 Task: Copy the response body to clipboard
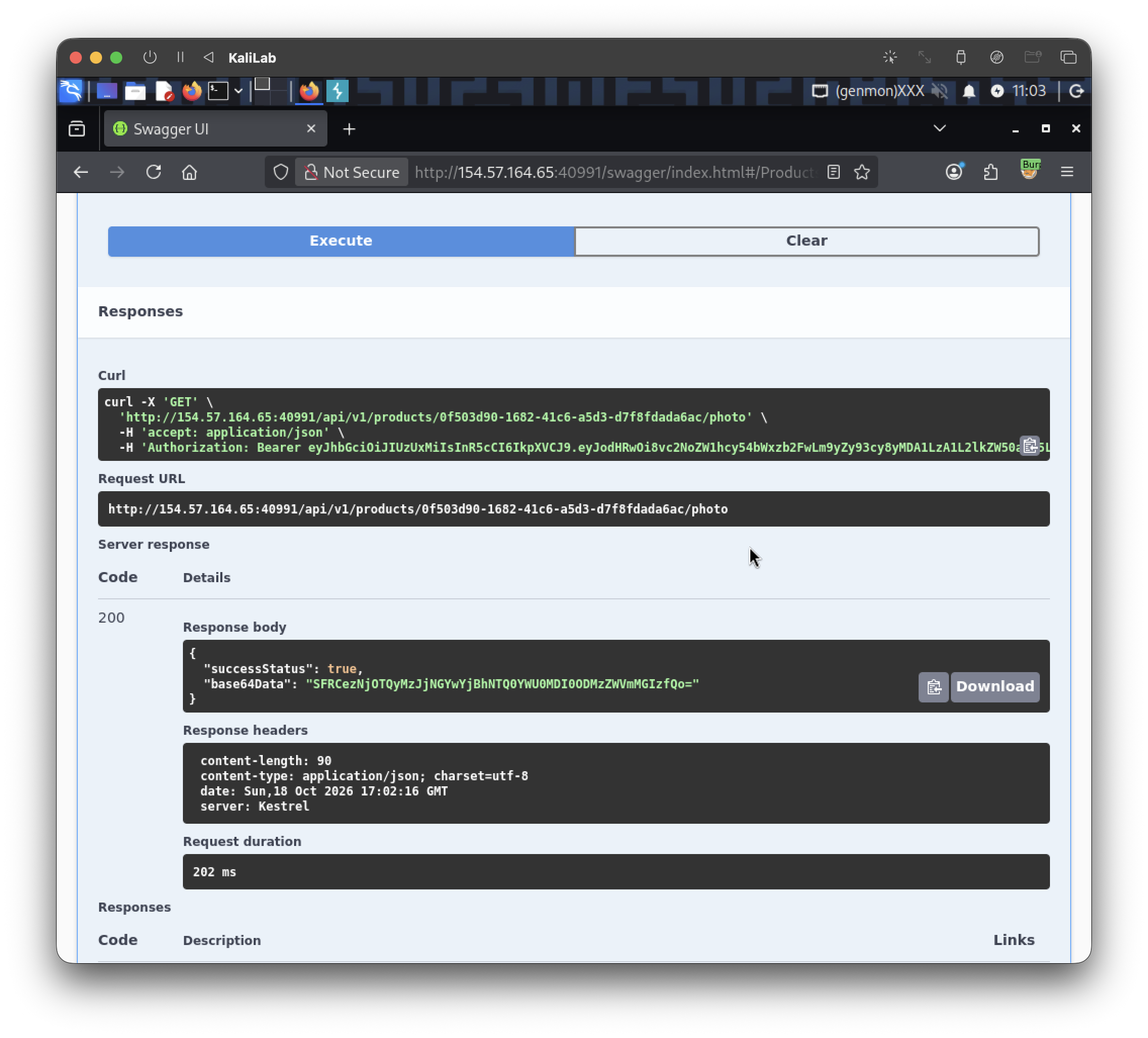tap(933, 687)
